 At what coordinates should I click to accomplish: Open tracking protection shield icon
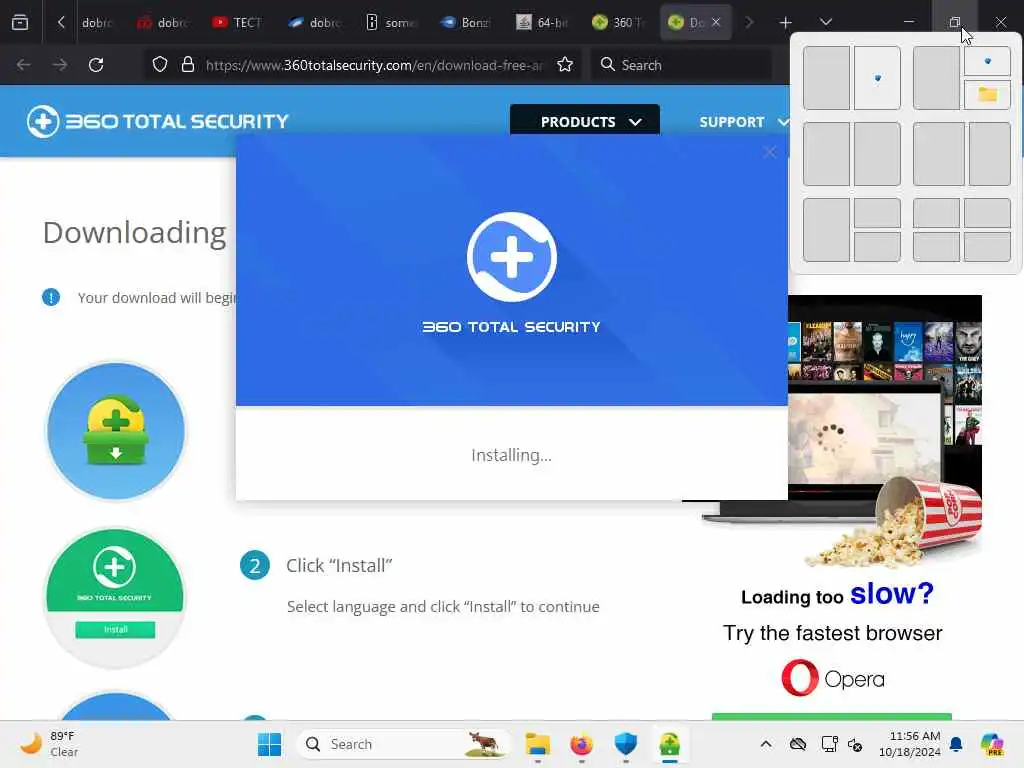point(160,65)
